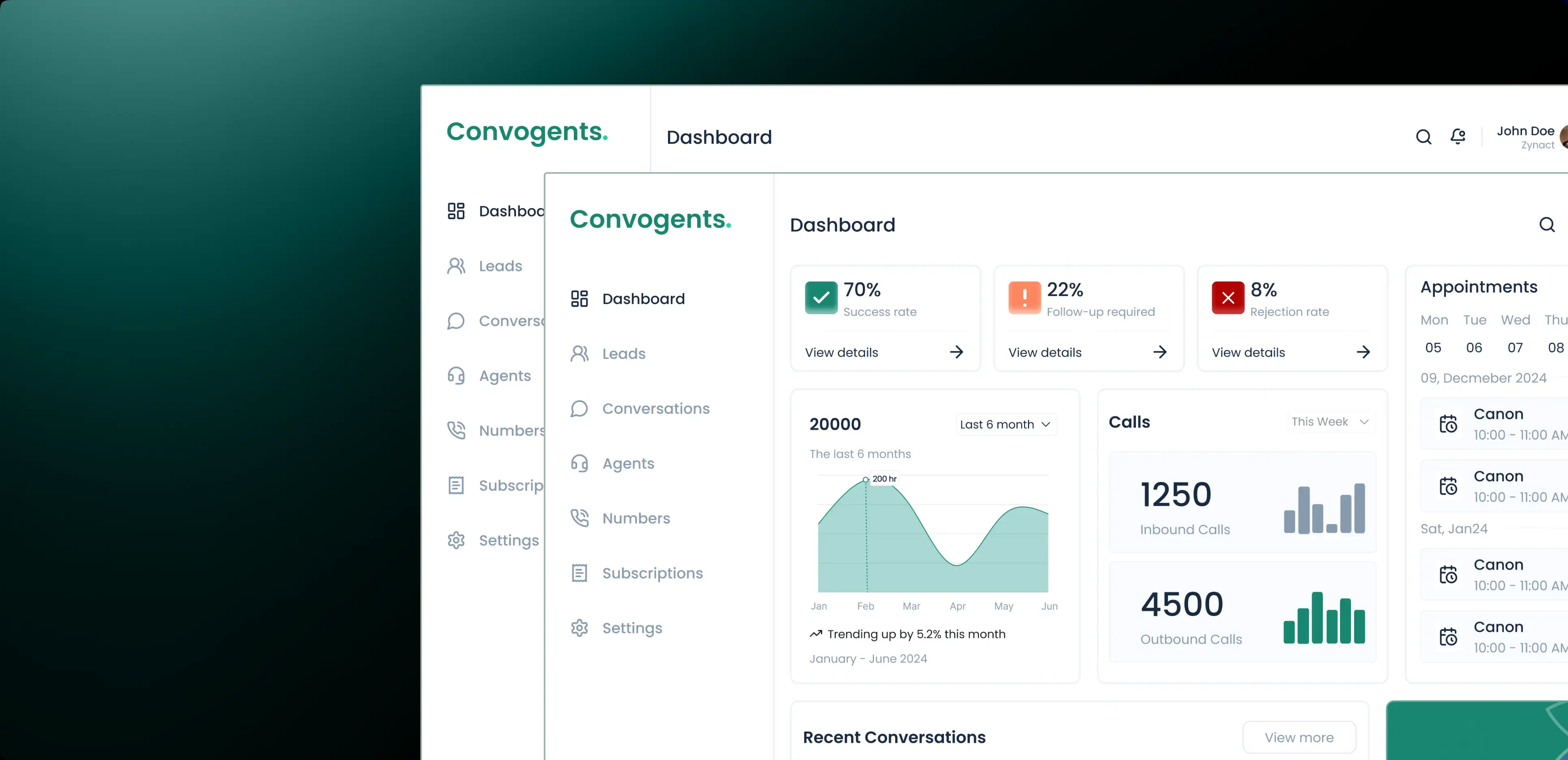Click the red X Rejection rate icon
This screenshot has width=1568, height=760.
tap(1228, 297)
